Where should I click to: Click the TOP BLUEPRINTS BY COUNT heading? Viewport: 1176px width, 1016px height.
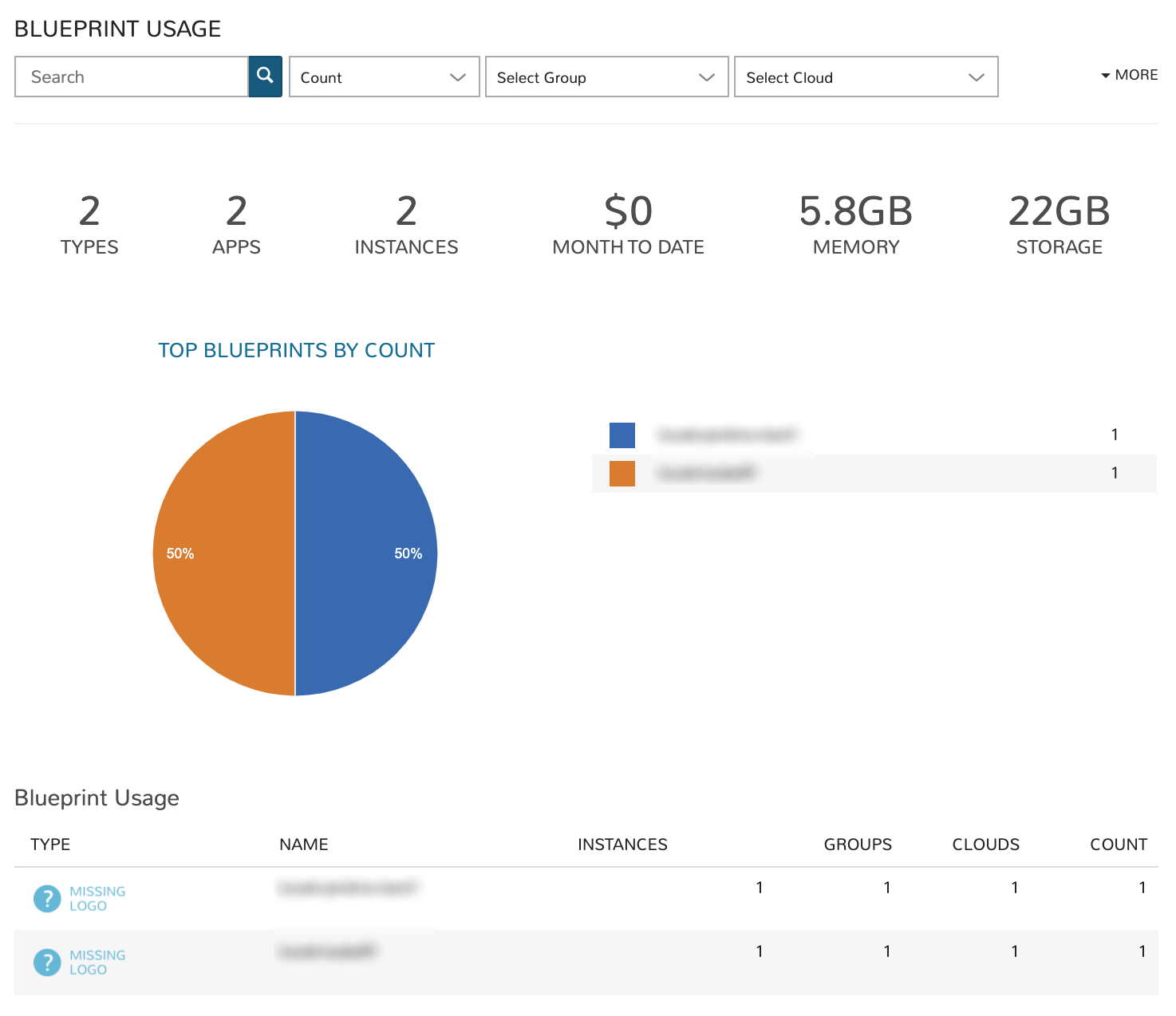coord(296,349)
